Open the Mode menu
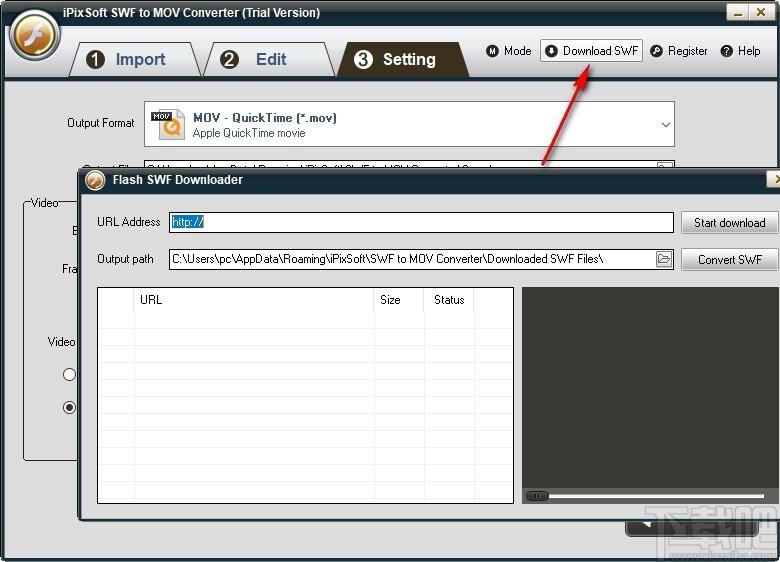The height and width of the screenshot is (562, 780). [508, 51]
